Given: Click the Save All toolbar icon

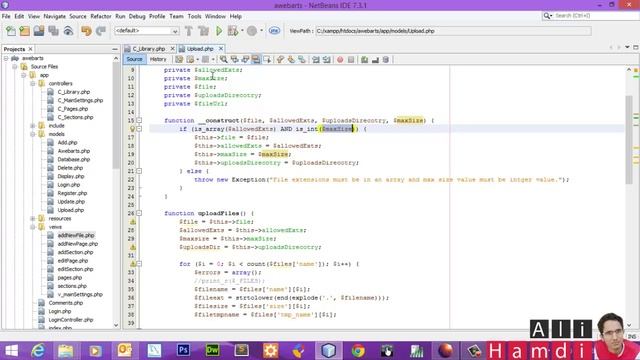Looking at the screenshot, I should click(x=53, y=31).
